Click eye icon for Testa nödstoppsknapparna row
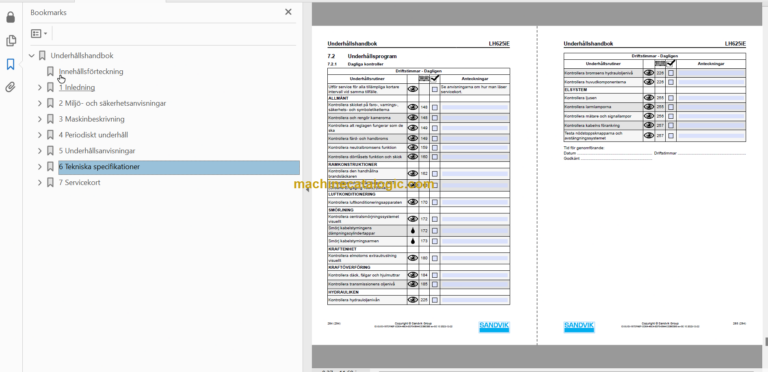 [x=649, y=136]
